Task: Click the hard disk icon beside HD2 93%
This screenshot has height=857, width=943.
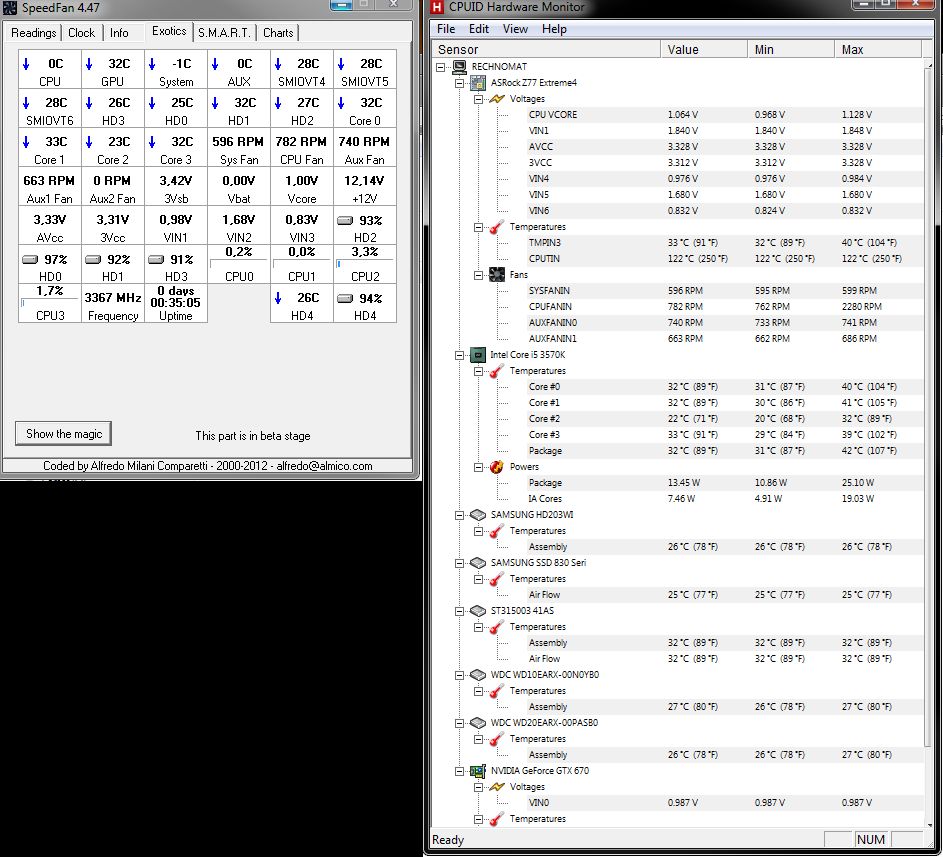Action: pos(345,221)
